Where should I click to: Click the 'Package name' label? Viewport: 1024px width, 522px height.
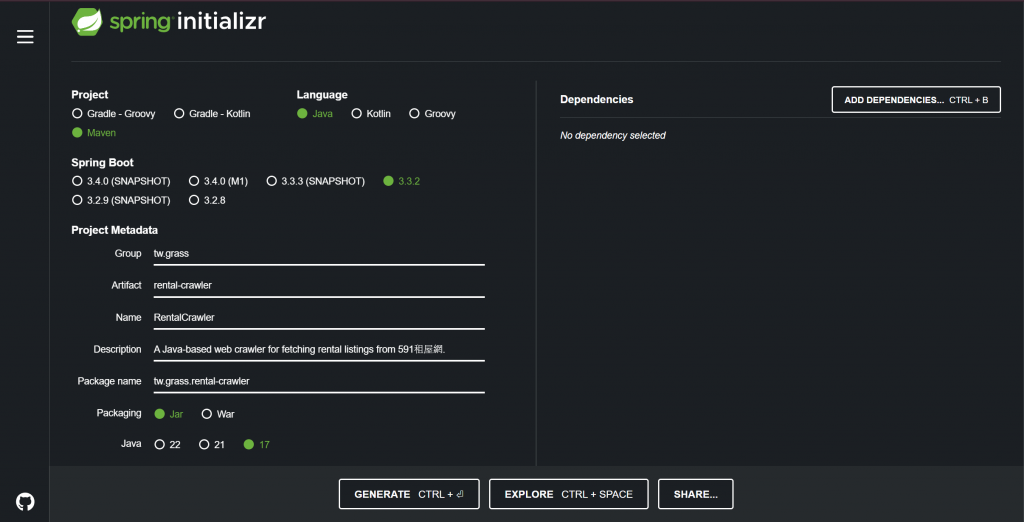[110, 381]
